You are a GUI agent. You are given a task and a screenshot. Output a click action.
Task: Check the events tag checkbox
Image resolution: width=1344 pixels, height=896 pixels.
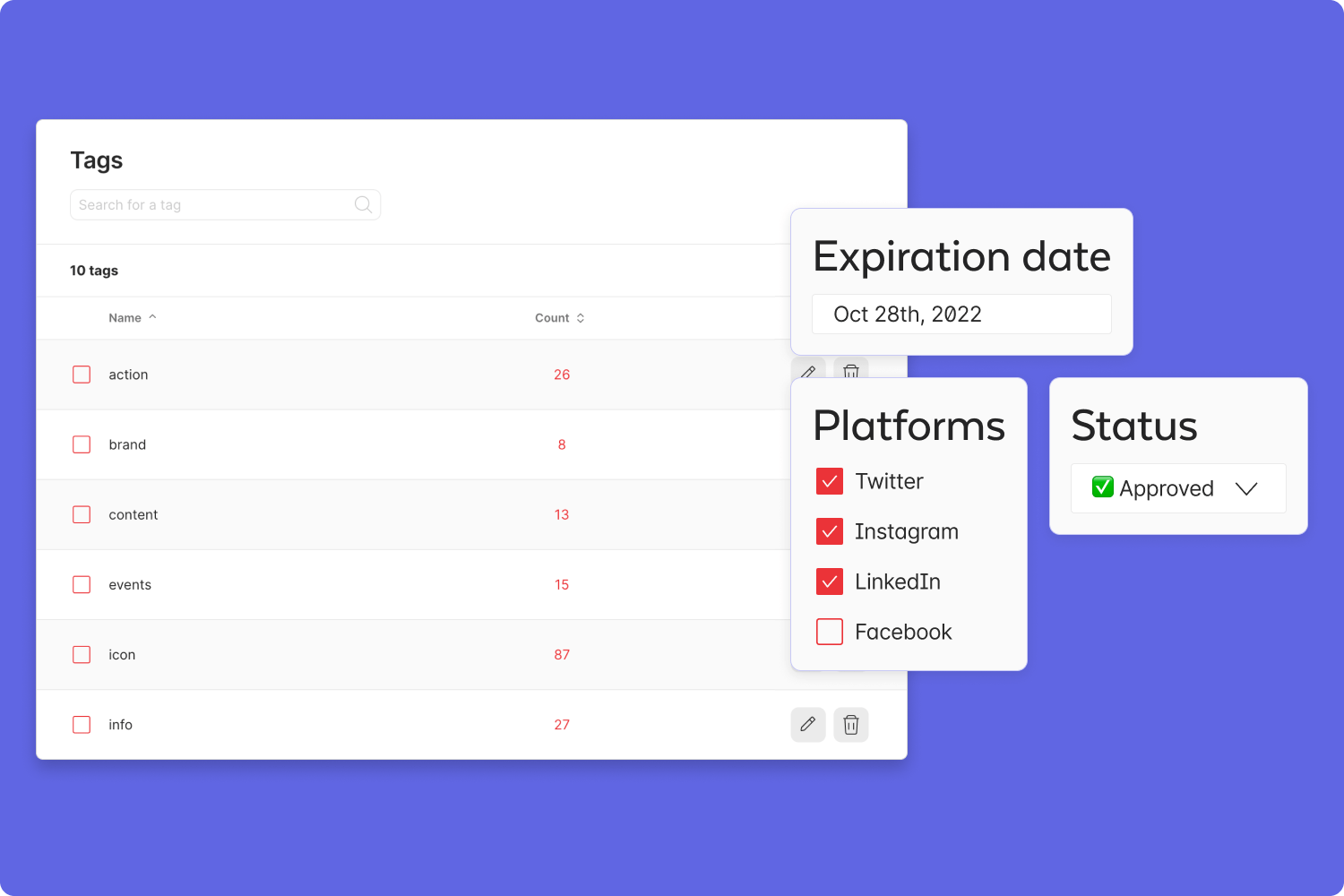point(81,584)
